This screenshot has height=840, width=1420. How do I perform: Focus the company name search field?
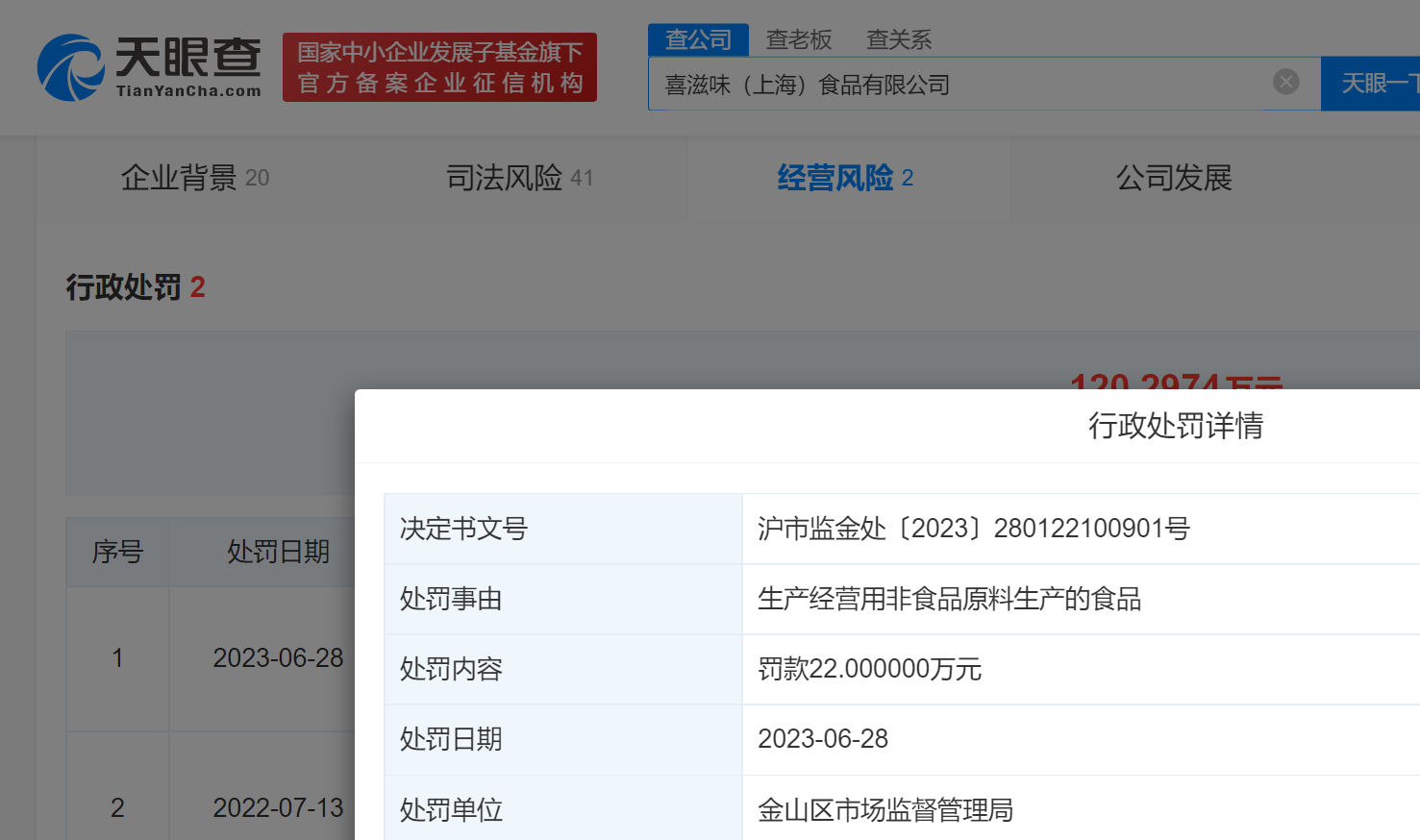coord(961,85)
